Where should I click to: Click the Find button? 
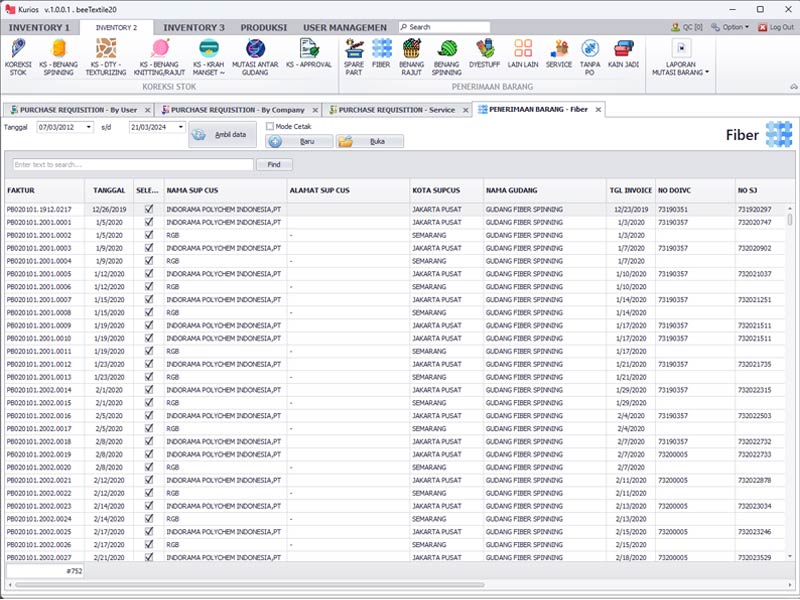274,164
